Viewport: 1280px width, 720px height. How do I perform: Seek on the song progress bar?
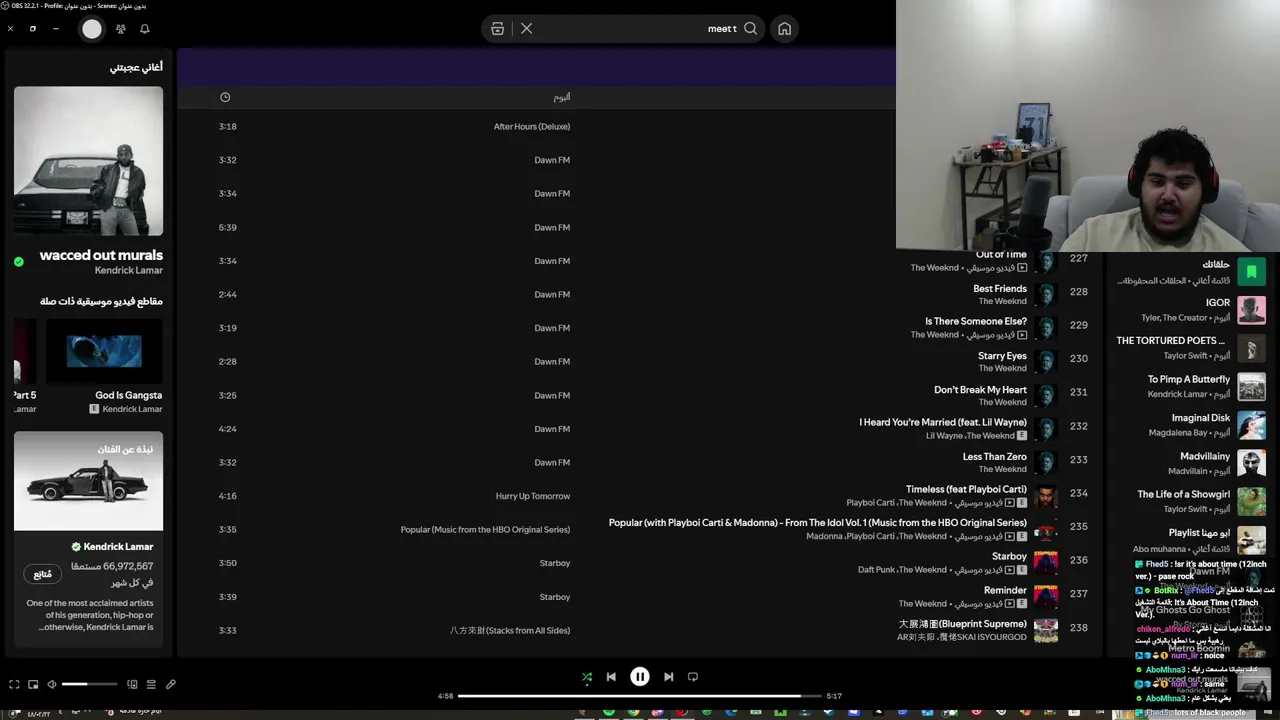tap(639, 696)
